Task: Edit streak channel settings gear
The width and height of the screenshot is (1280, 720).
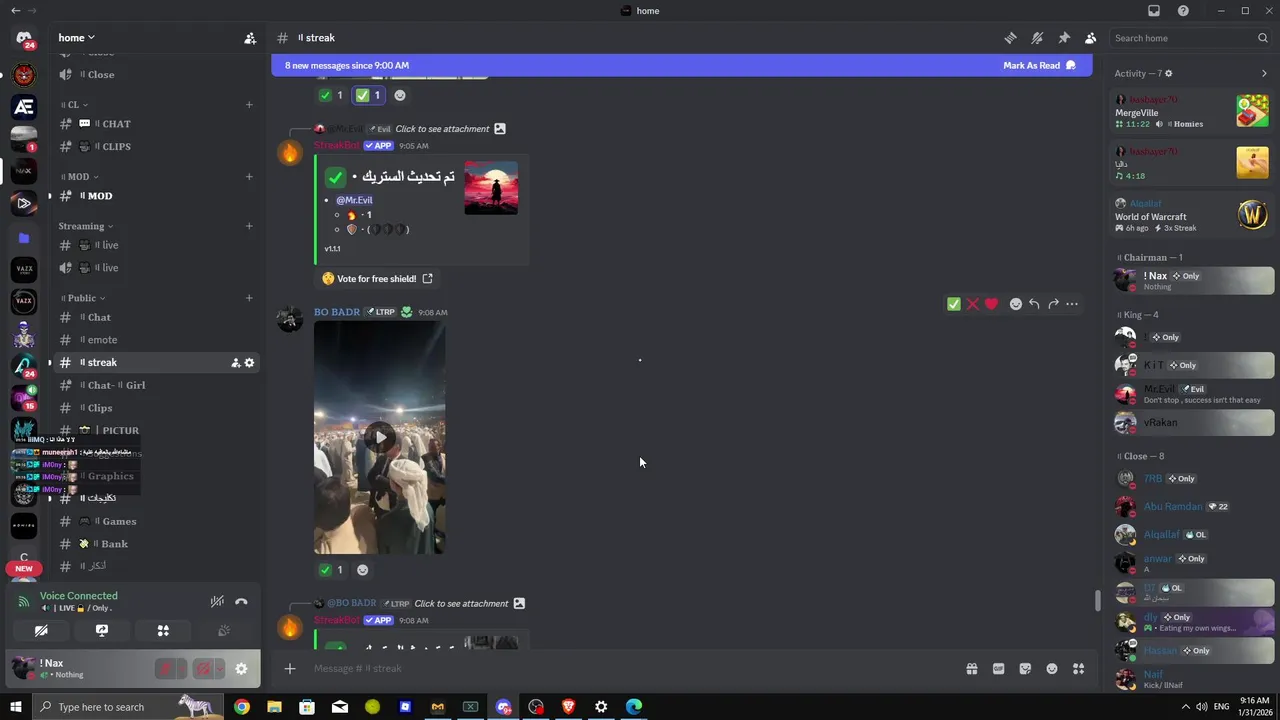Action: [x=249, y=363]
